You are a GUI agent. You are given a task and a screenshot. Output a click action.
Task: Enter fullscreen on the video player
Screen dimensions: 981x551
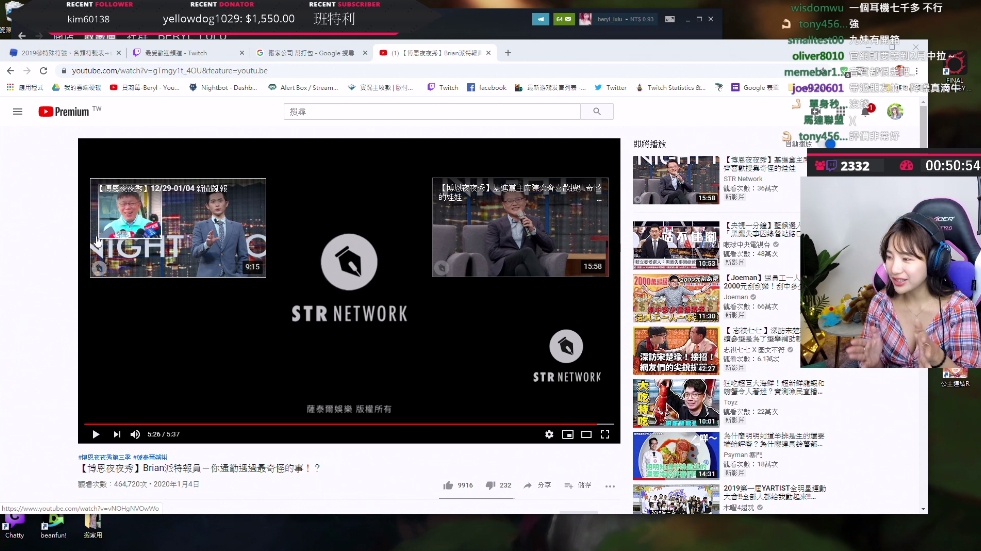pyautogui.click(x=605, y=434)
